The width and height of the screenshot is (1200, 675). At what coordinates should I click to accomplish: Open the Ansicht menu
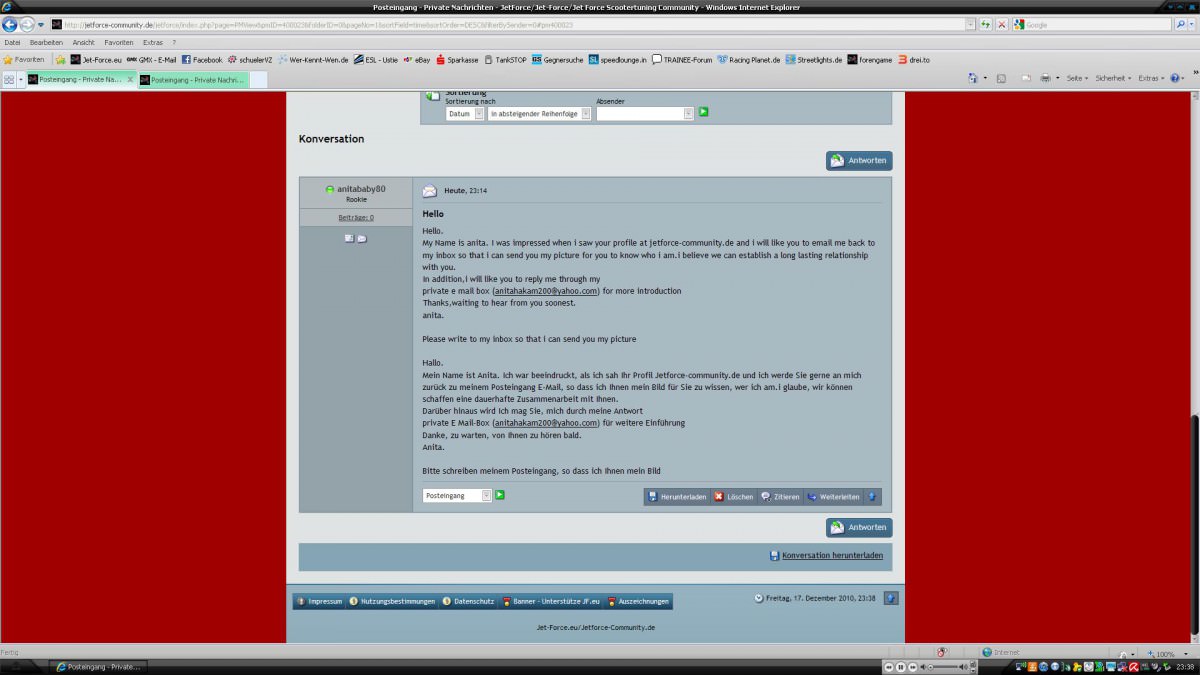84,43
